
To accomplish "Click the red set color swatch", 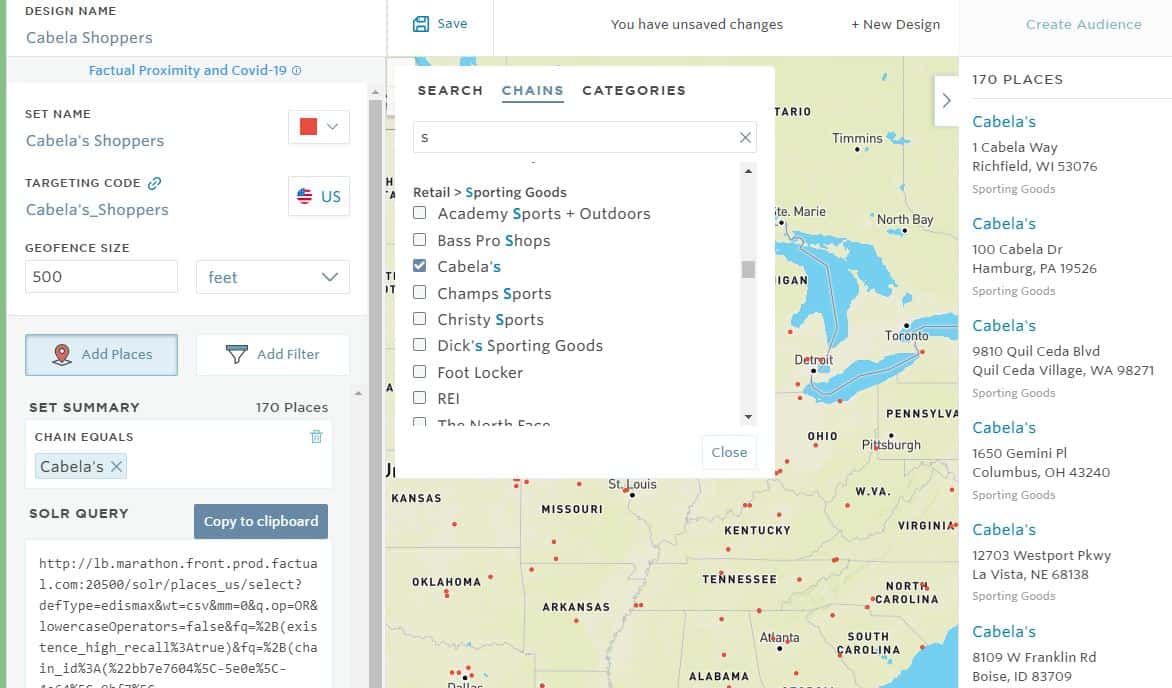I will tap(308, 127).
